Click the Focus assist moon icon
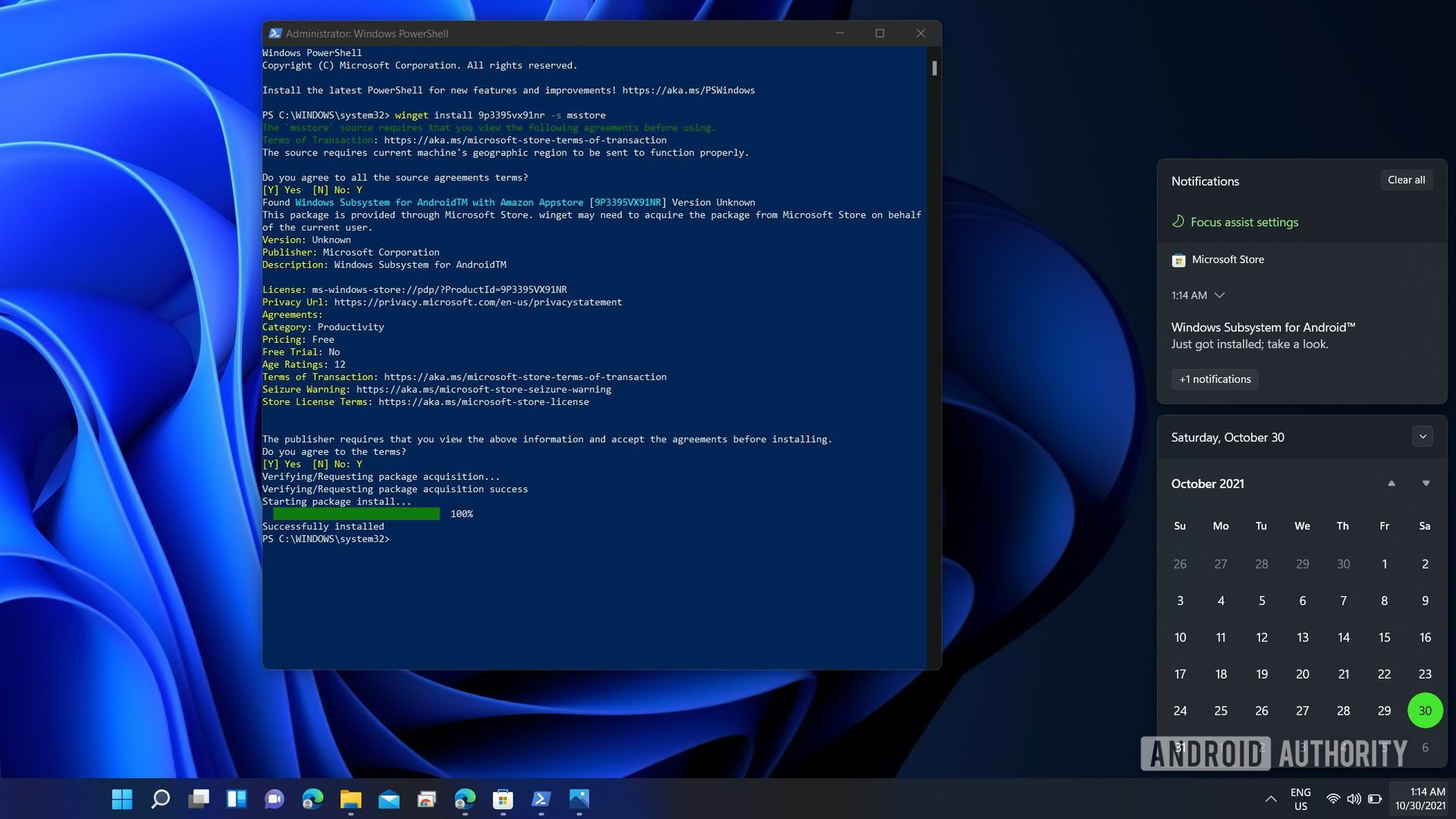The width and height of the screenshot is (1456, 819). pos(1178,221)
